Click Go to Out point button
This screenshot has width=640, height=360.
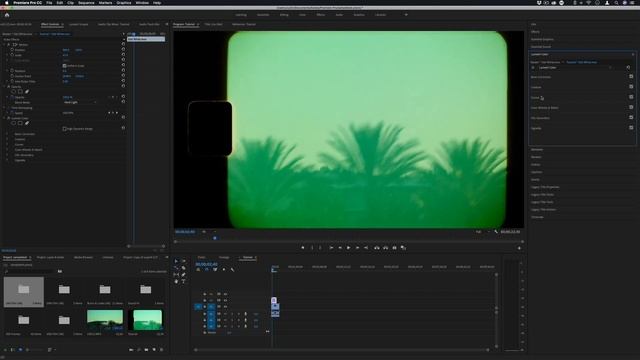[x=366, y=248]
